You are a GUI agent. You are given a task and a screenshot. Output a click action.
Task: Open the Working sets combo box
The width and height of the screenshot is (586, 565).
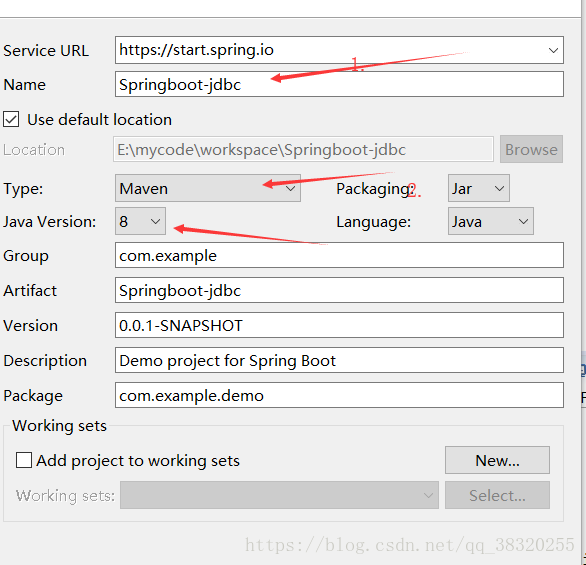coord(279,495)
